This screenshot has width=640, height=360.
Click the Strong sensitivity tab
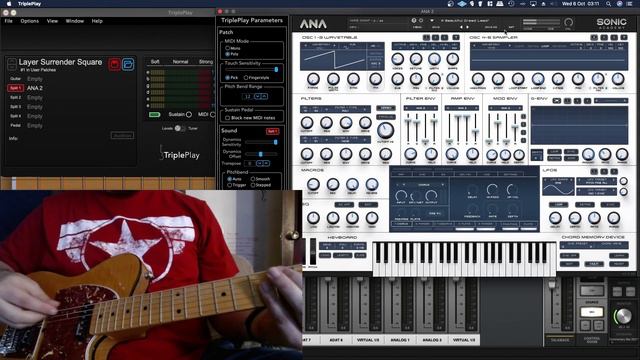[206, 62]
